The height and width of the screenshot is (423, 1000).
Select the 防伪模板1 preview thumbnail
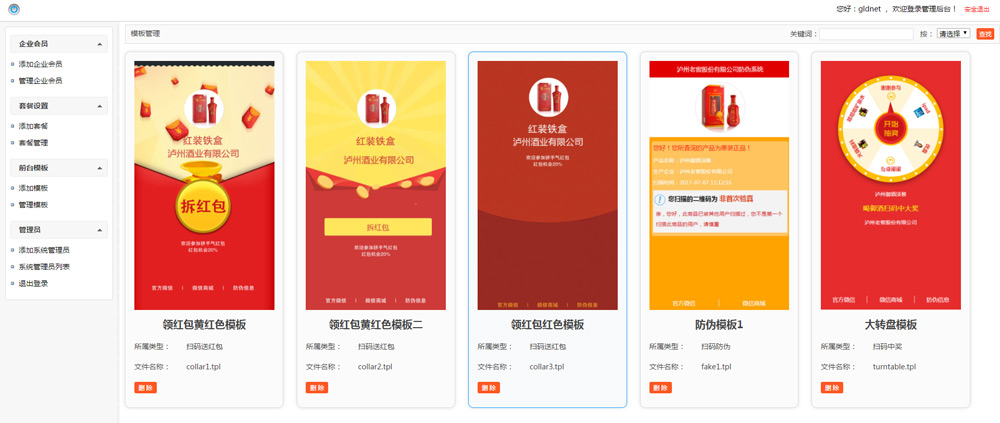(719, 185)
